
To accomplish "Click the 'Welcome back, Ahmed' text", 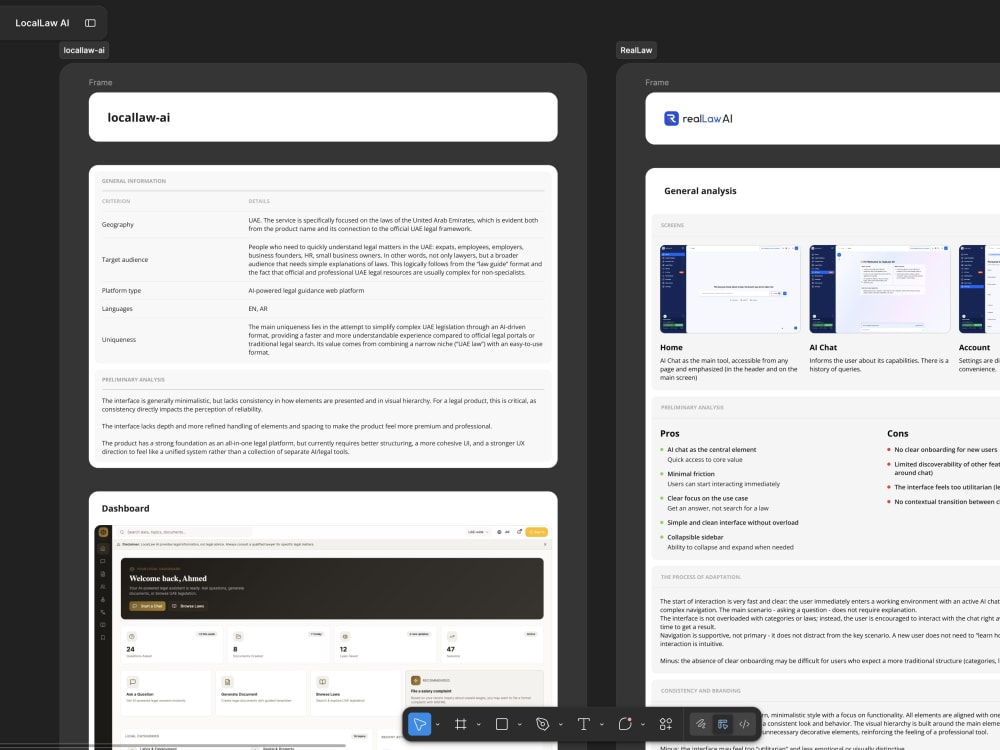I will [168, 578].
